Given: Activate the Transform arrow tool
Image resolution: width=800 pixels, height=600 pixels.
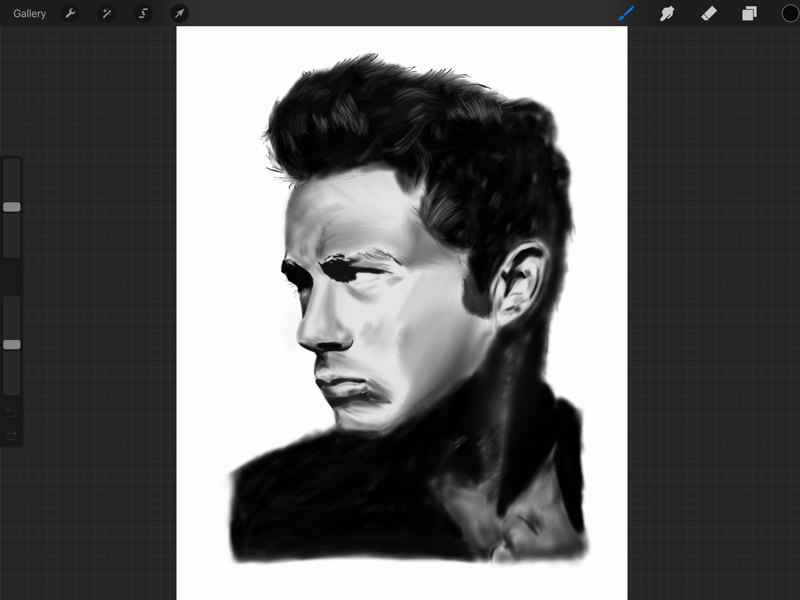Looking at the screenshot, I should [179, 14].
